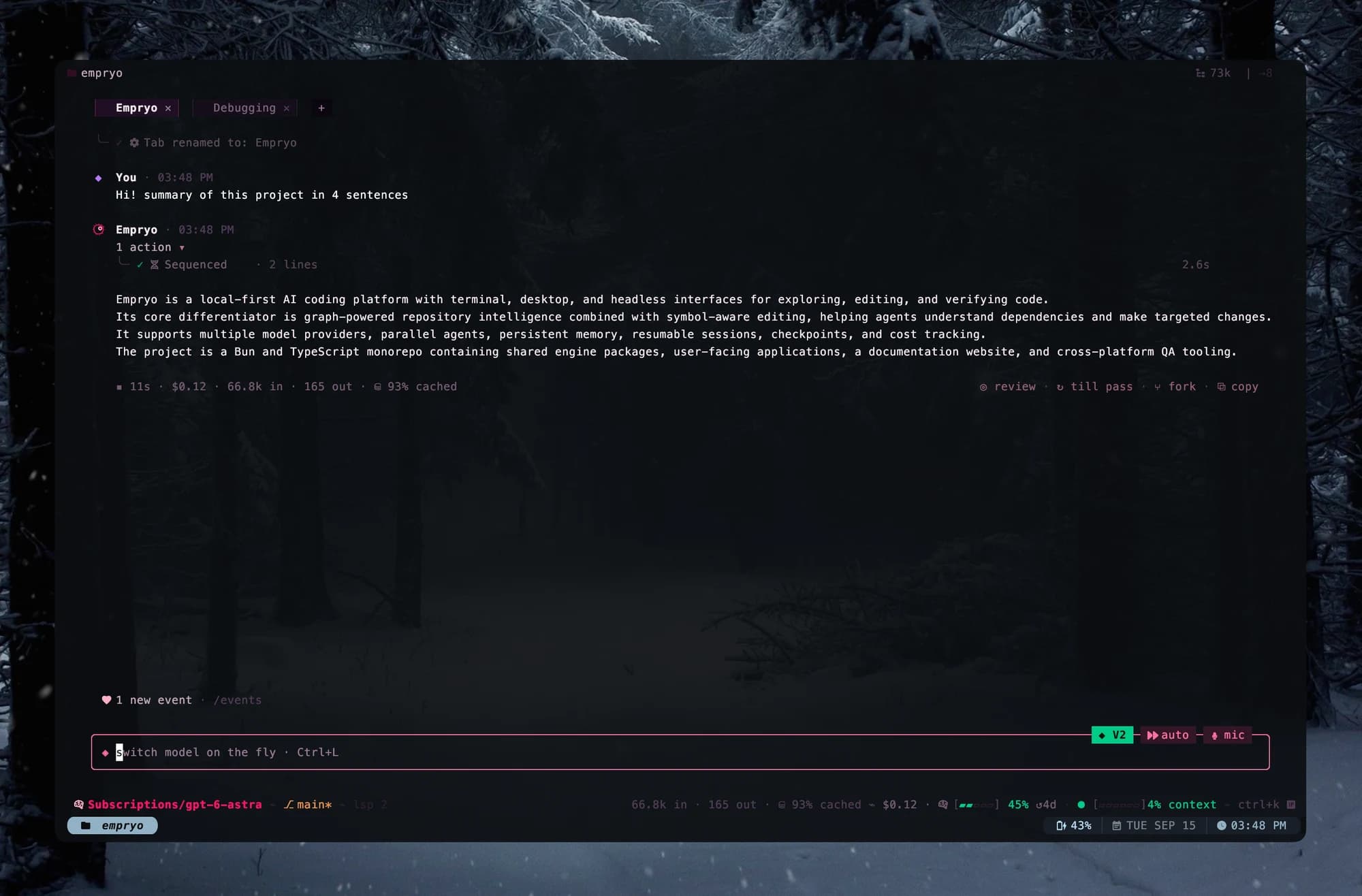Click the 165 out status bar entry

(x=732, y=805)
